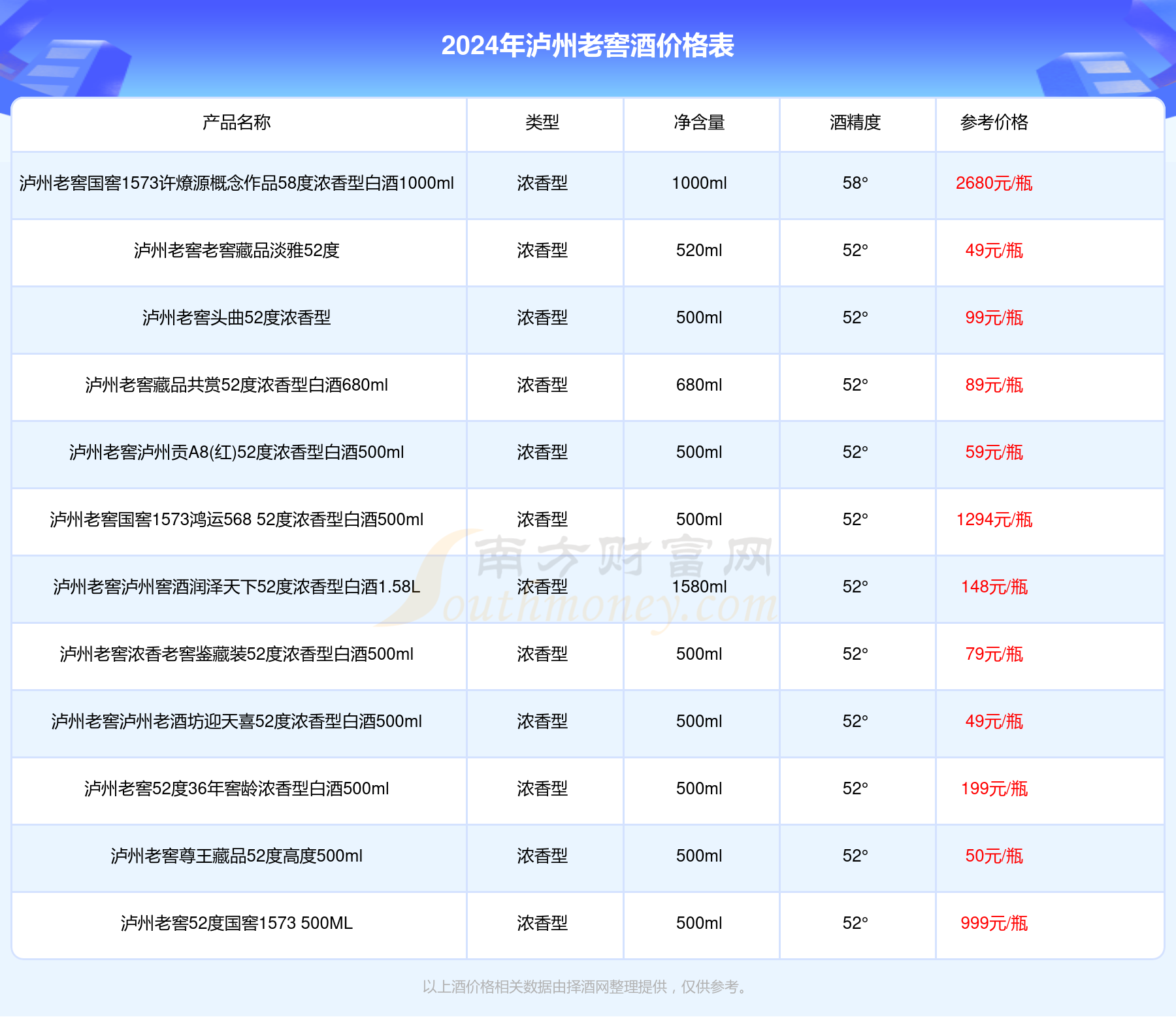Click the 199元/瓶 price
1176x1019 pixels.
click(x=994, y=789)
